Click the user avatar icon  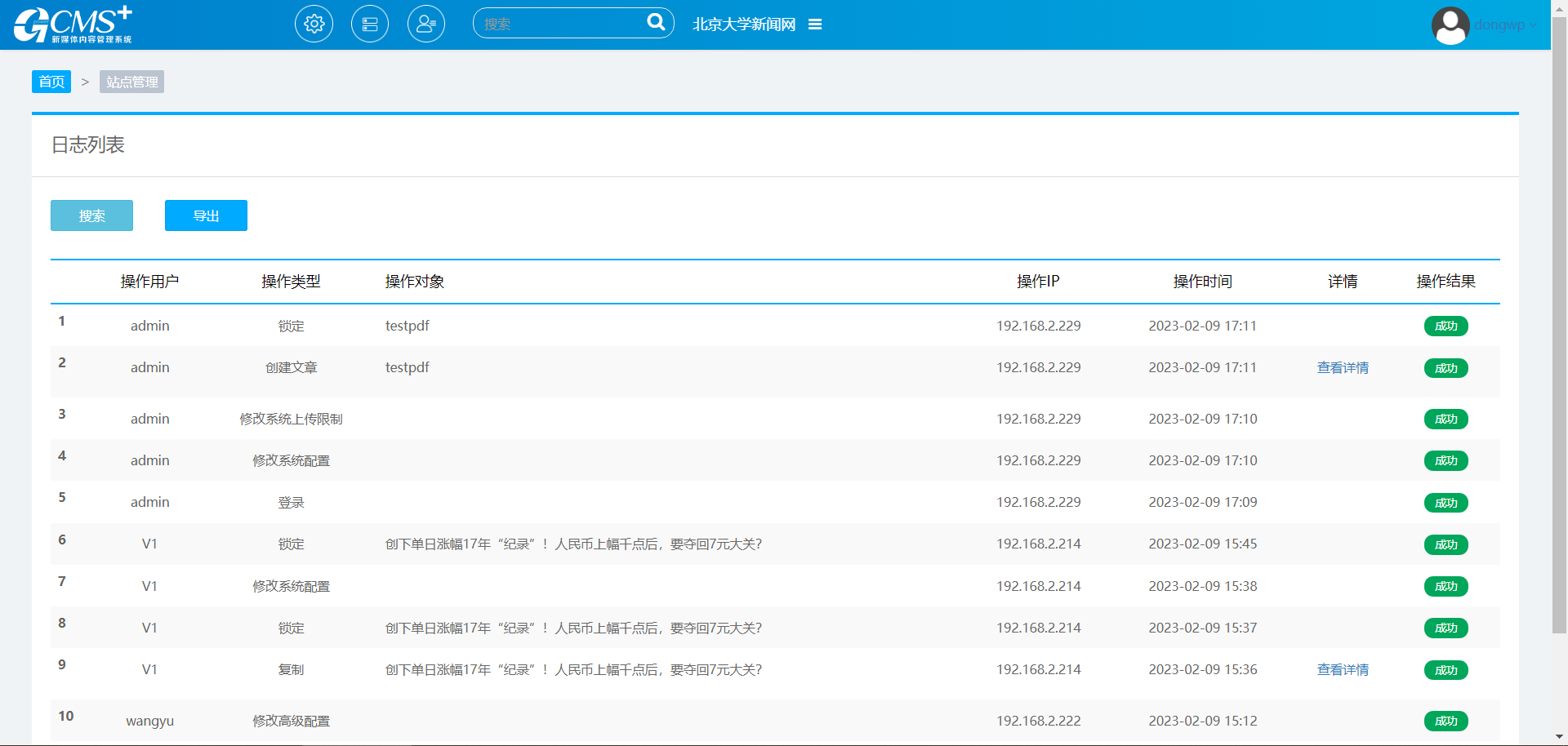[1450, 25]
